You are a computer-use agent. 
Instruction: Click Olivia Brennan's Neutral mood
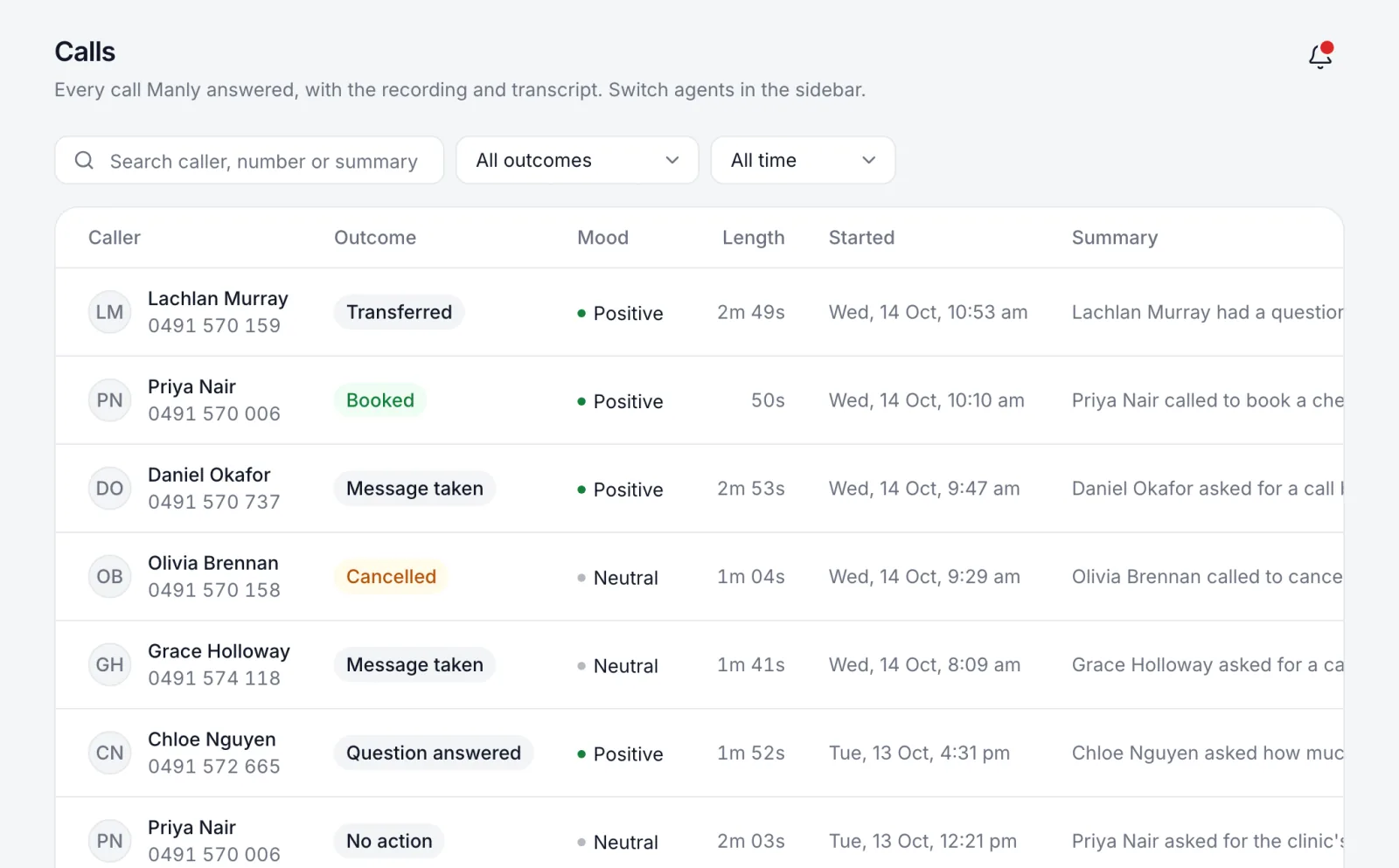click(x=618, y=578)
